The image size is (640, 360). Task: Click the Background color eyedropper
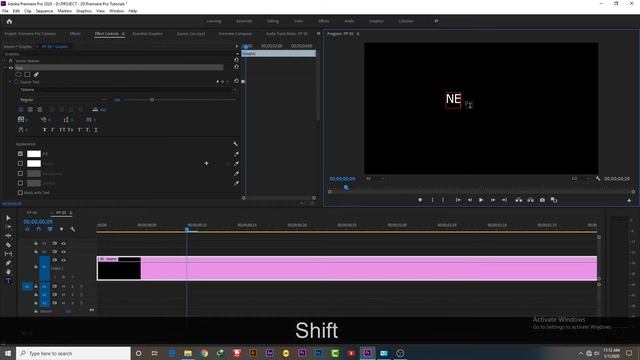[236, 173]
